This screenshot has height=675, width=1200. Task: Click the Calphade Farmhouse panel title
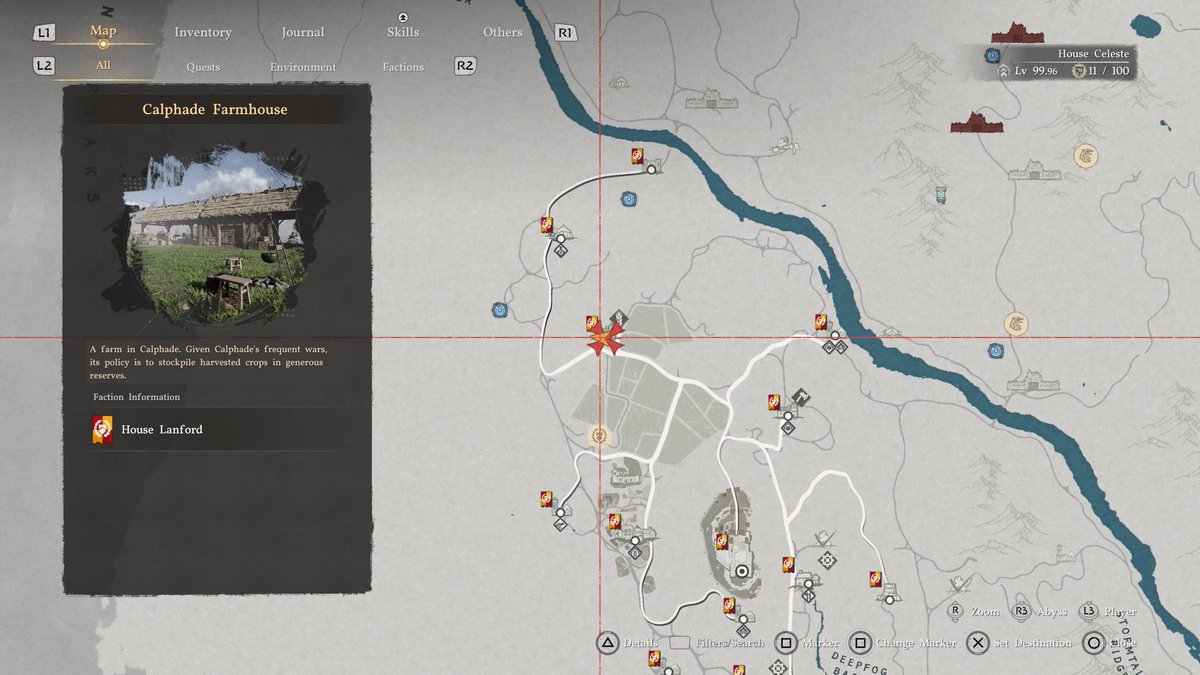click(217, 109)
